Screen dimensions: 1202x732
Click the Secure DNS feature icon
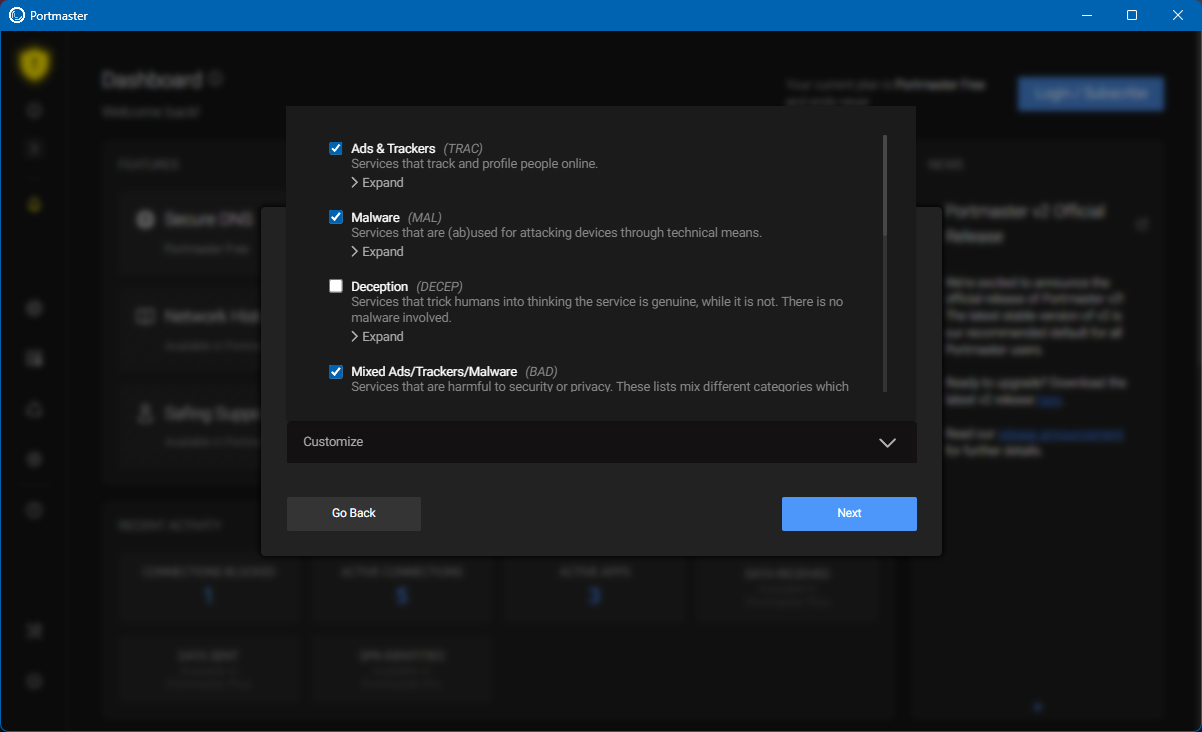[146, 220]
